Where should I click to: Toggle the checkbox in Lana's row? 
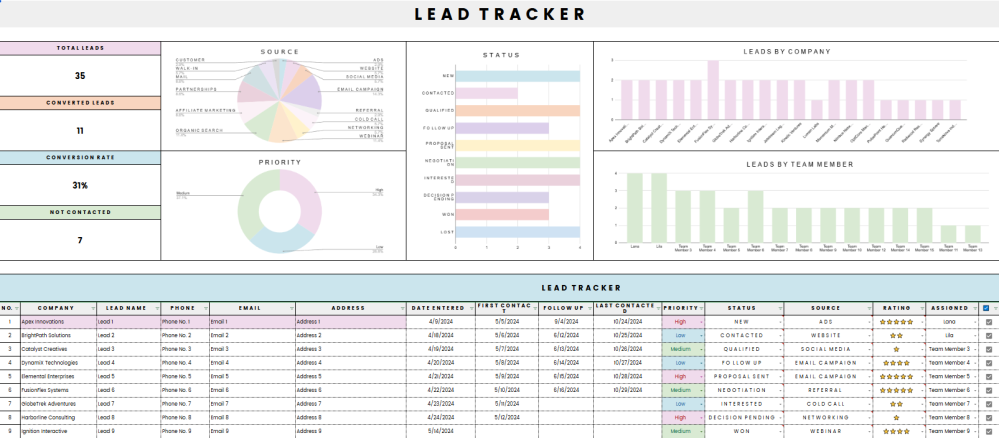989,322
